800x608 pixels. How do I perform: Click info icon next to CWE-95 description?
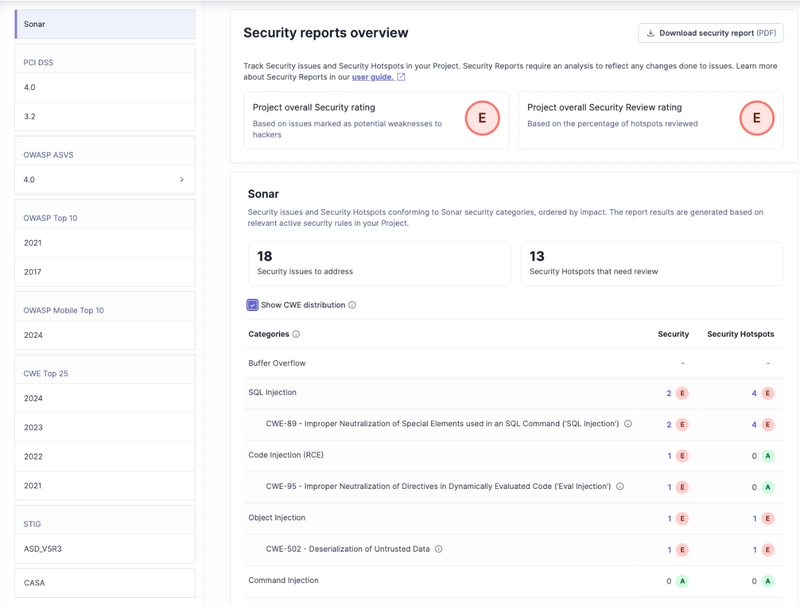click(x=620, y=487)
